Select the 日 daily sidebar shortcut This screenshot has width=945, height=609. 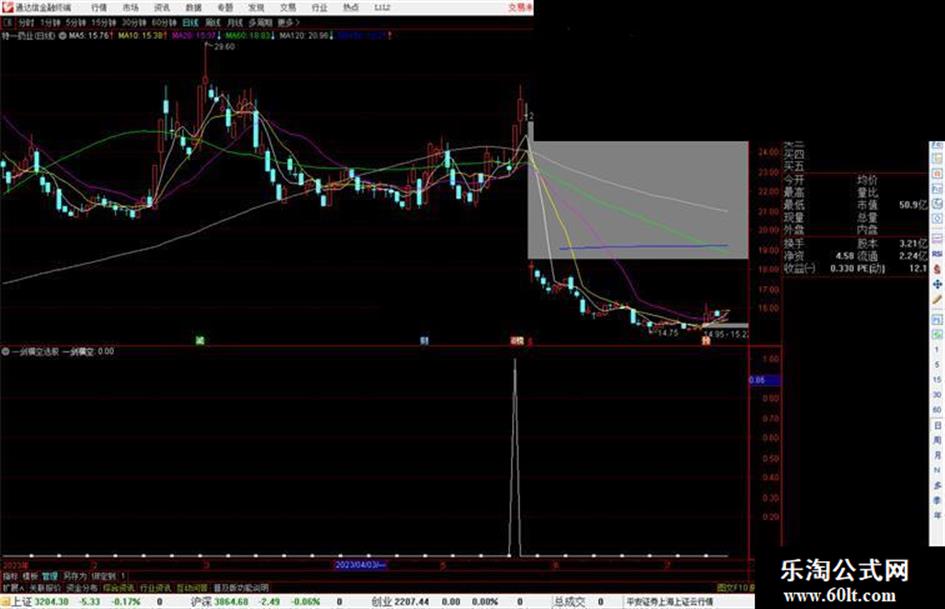coord(937,426)
